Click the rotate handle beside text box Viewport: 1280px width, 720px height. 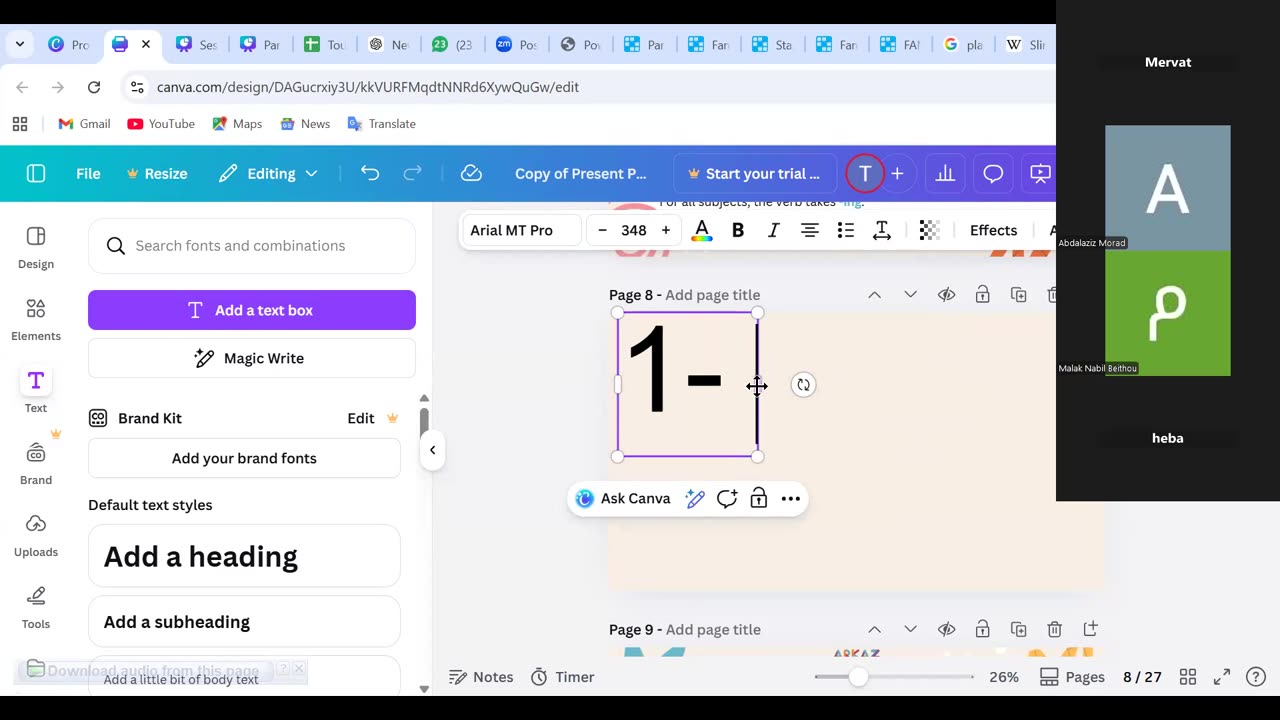[x=803, y=385]
